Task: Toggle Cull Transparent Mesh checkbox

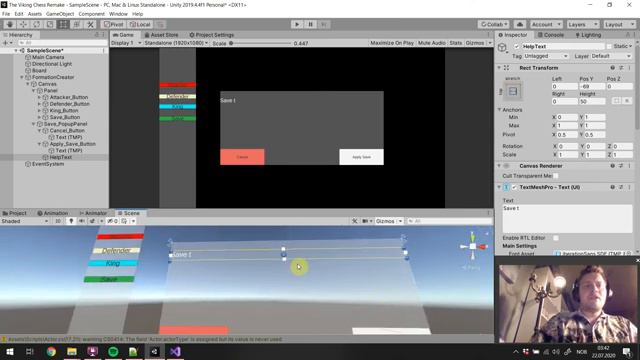Action: pos(556,176)
